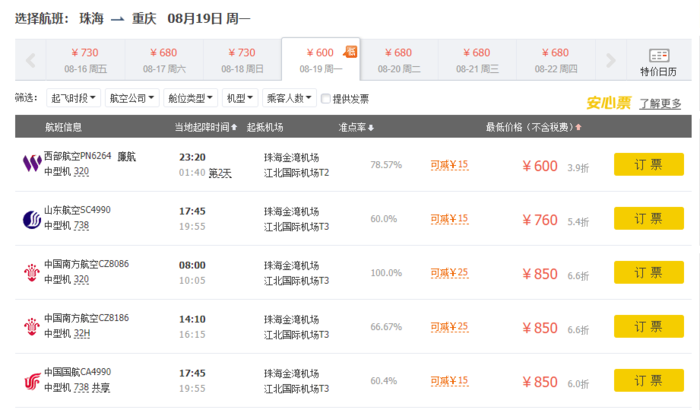Click 订票 for Shandong Airlines SC4990

pyautogui.click(x=648, y=219)
